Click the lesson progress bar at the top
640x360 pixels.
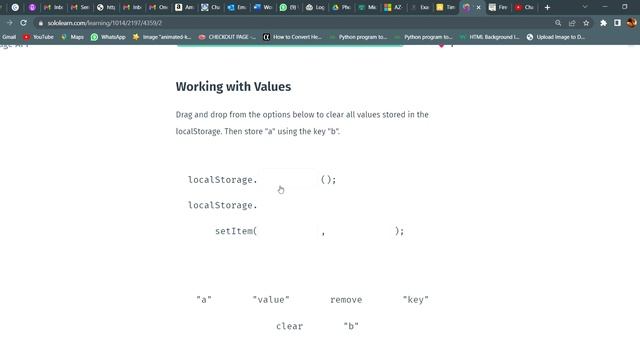290,46
